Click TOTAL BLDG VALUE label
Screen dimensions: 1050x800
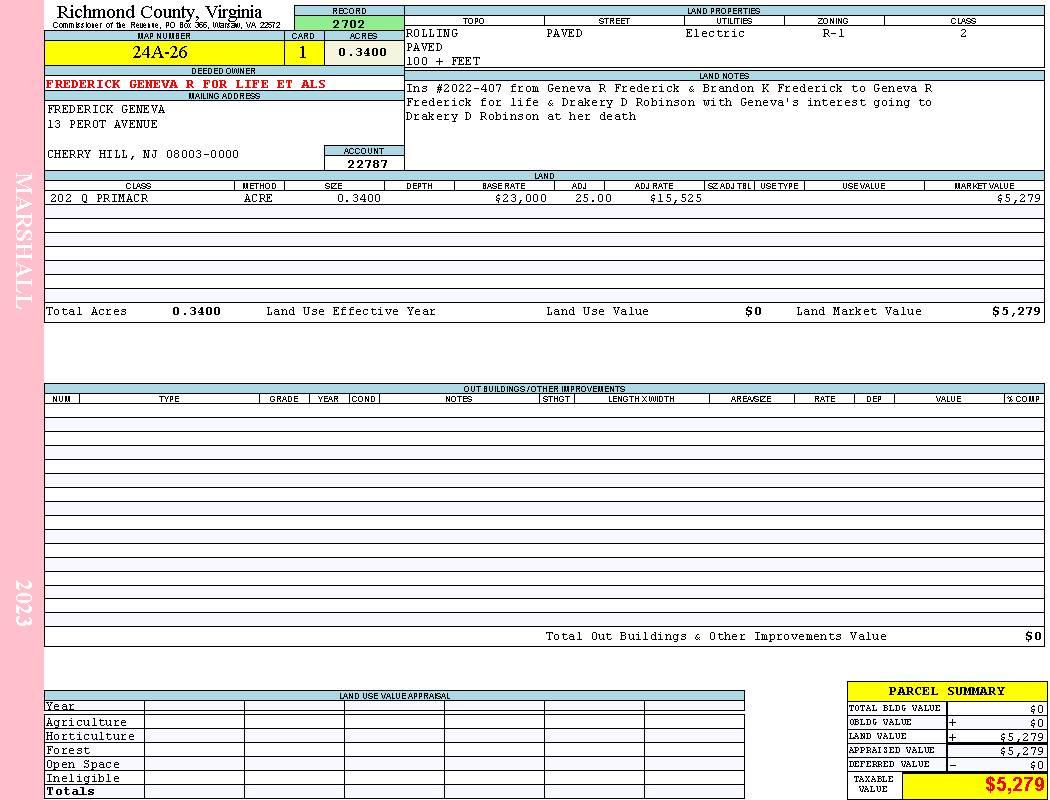[894, 708]
